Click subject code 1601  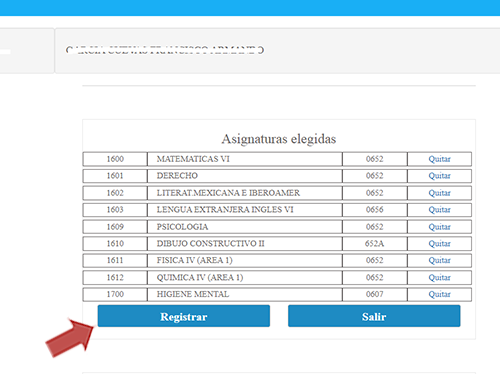[115, 176]
